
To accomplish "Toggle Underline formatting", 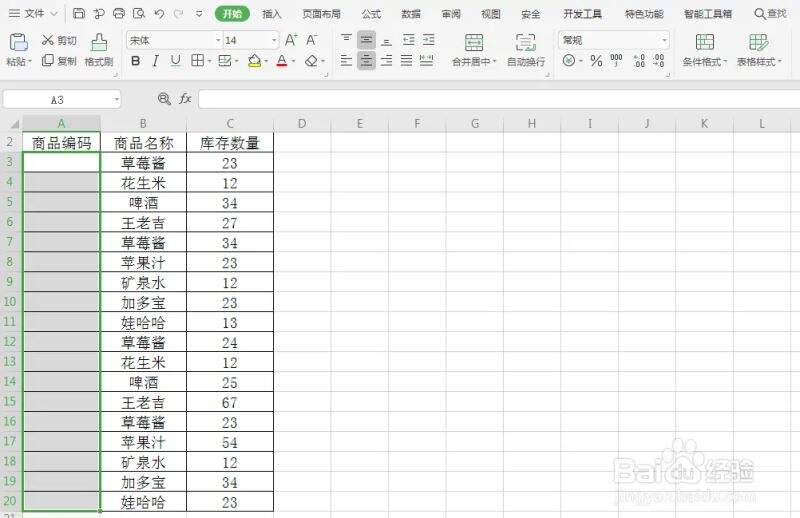I will tap(176, 61).
